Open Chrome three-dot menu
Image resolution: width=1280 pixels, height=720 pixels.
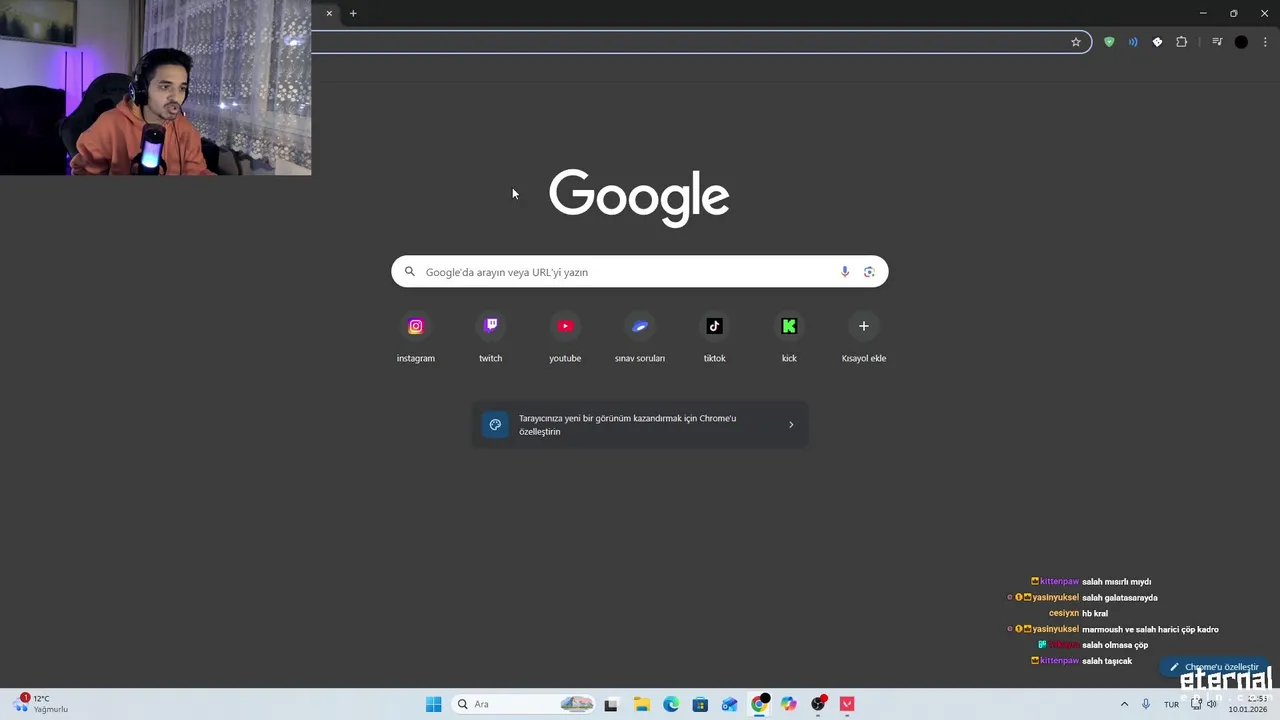tap(1265, 42)
